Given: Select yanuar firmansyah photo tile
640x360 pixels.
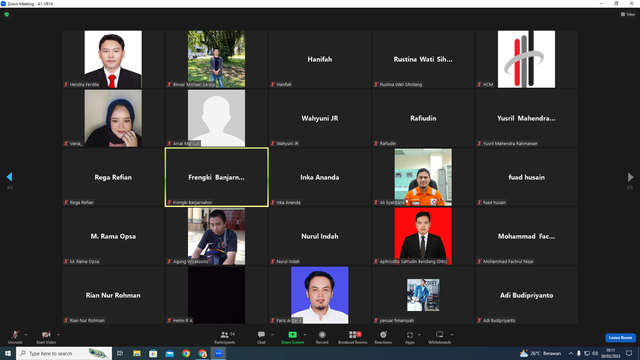Looking at the screenshot, I should [x=423, y=295].
